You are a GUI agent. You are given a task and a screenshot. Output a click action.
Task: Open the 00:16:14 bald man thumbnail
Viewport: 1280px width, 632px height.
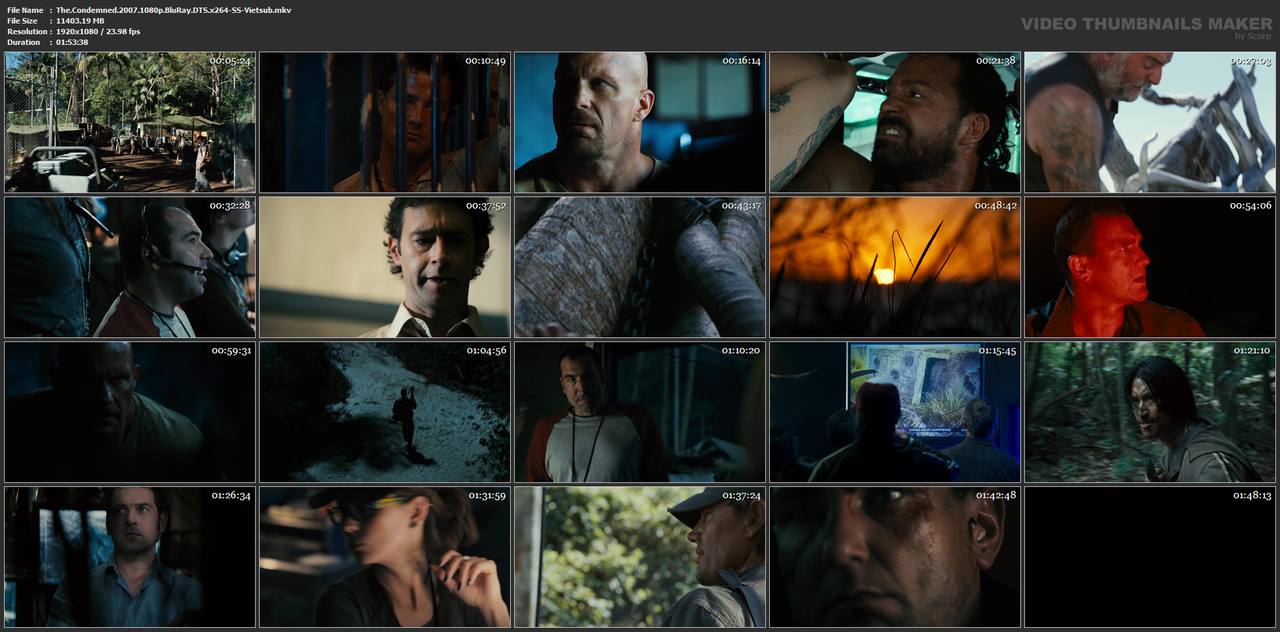(640, 122)
